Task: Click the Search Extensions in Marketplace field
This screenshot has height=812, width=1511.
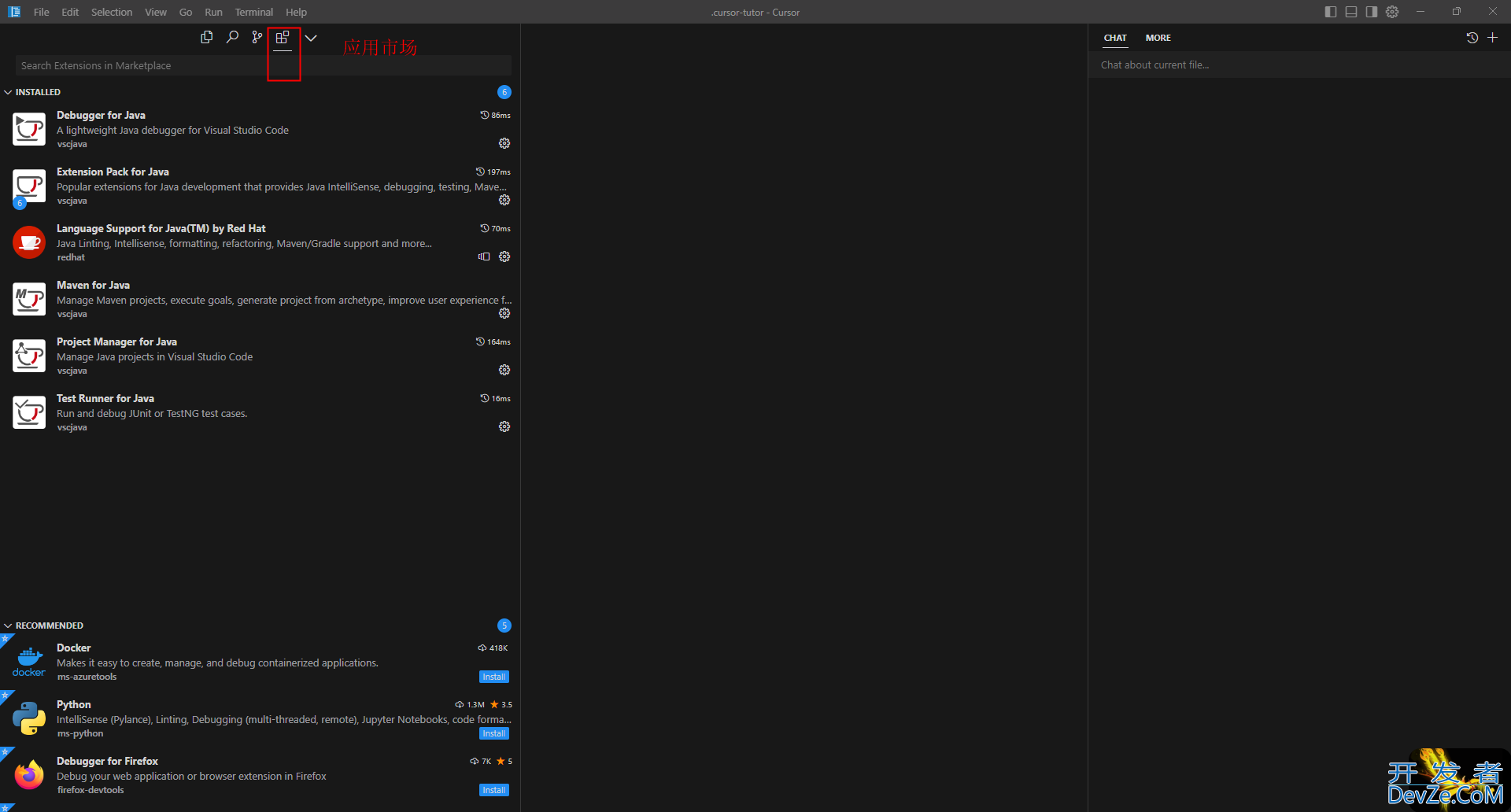Action: pyautogui.click(x=263, y=65)
